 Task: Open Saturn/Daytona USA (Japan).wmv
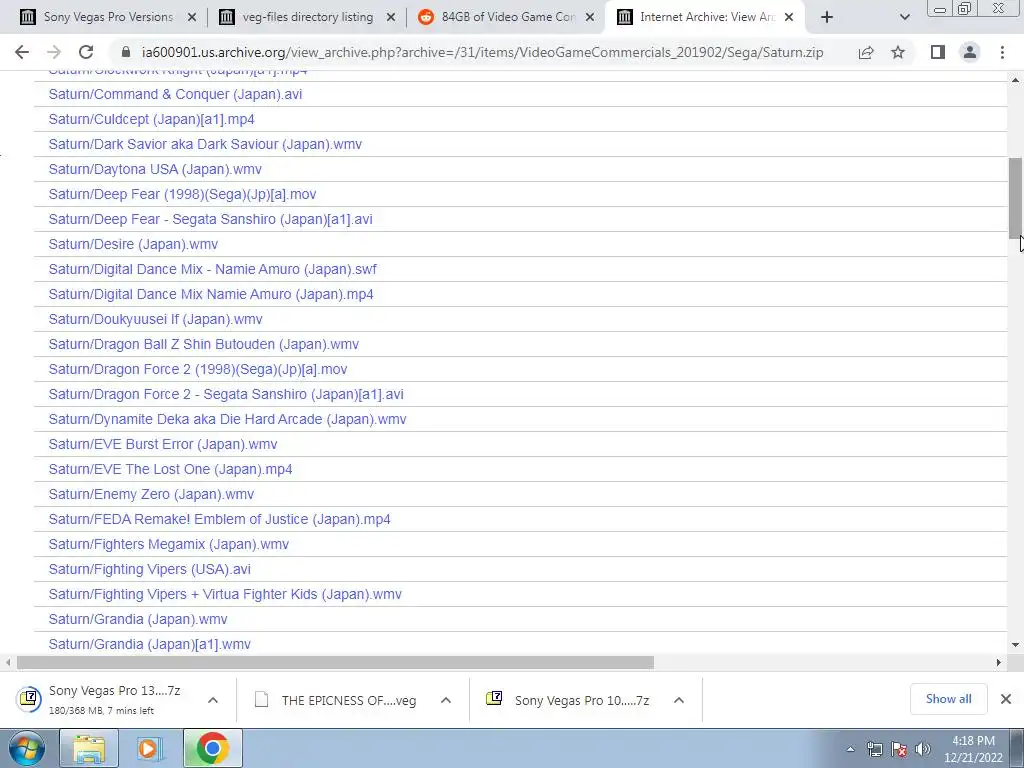pos(155,169)
